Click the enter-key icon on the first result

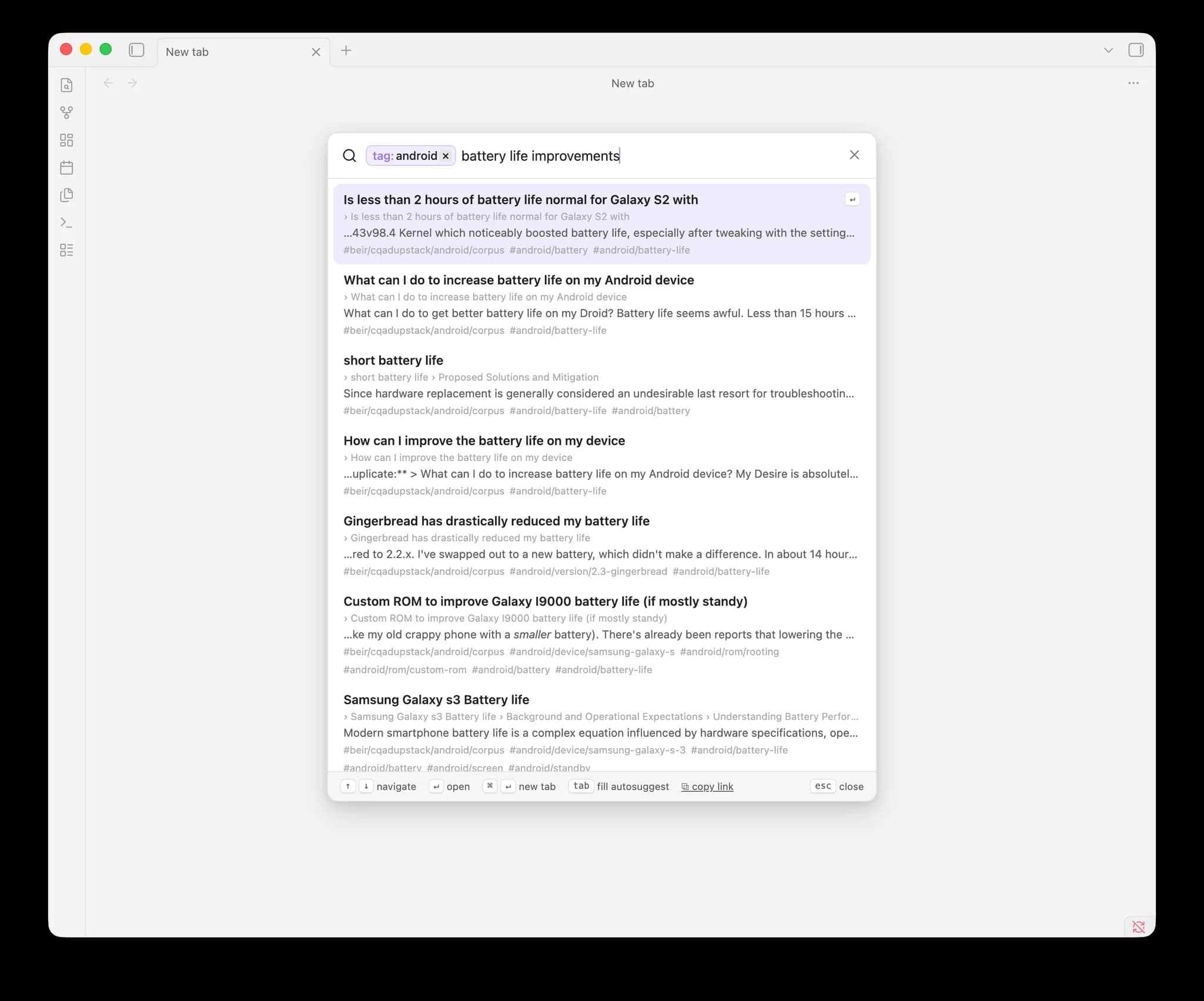coord(852,199)
